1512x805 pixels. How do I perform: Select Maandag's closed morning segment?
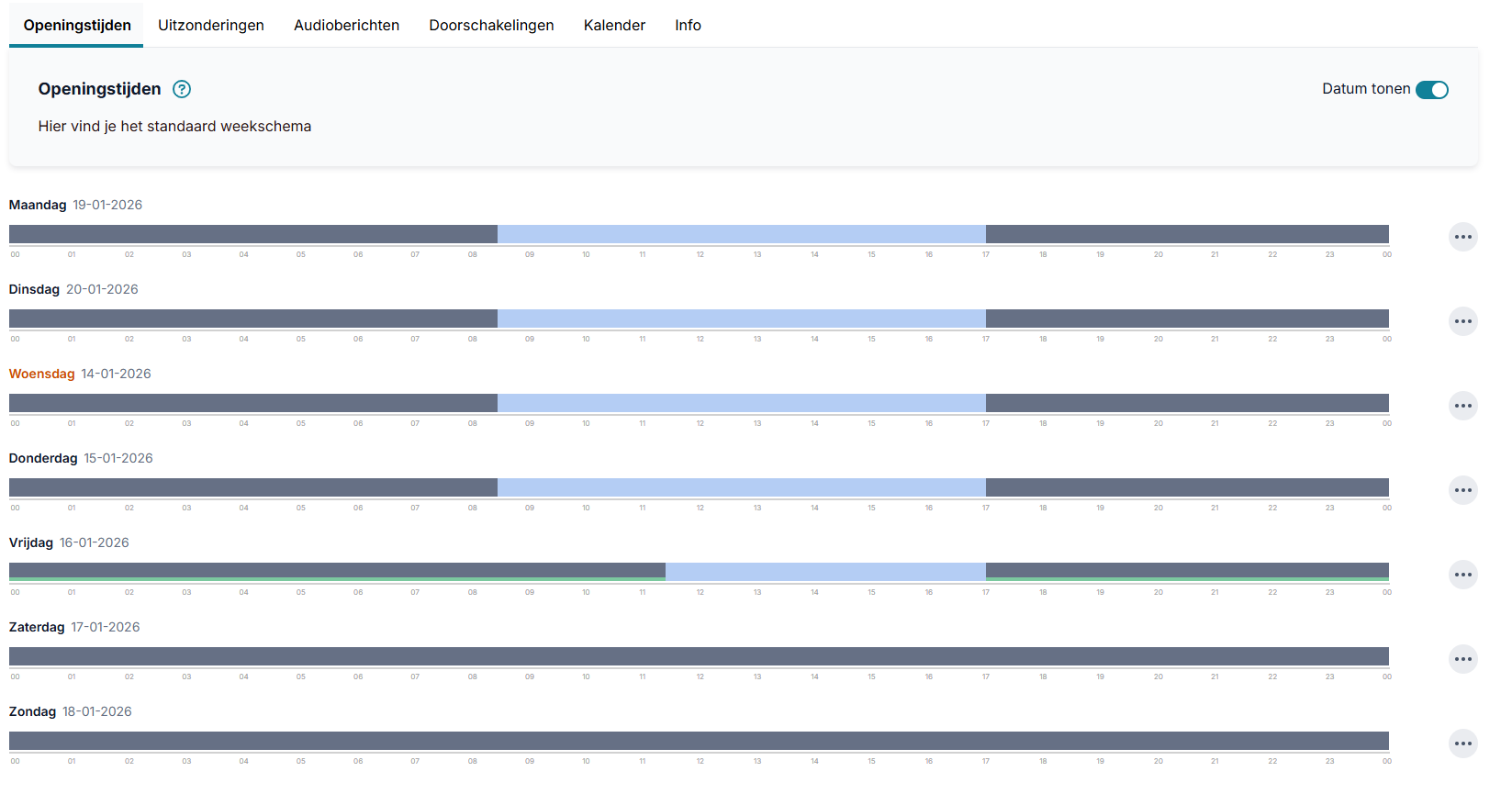(x=253, y=234)
